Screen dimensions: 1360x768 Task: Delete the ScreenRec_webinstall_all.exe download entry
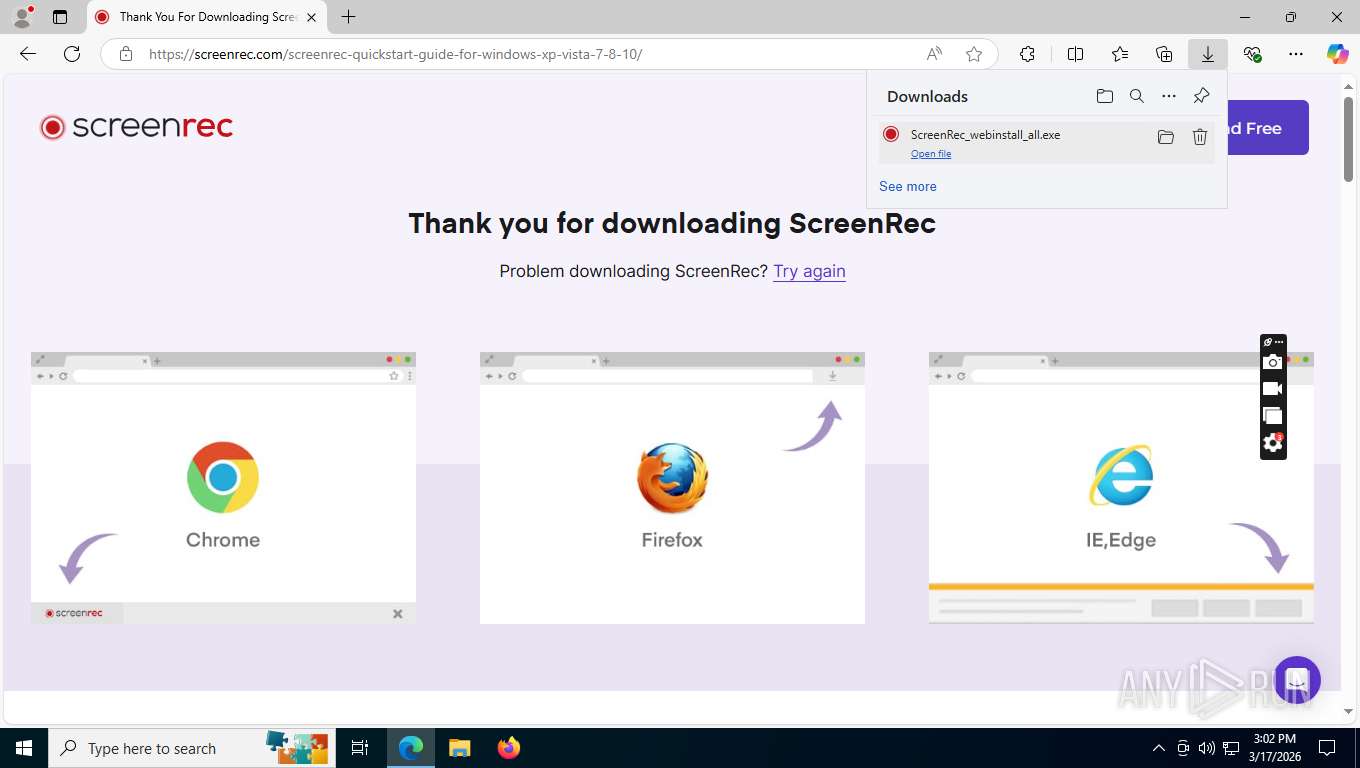click(1200, 137)
